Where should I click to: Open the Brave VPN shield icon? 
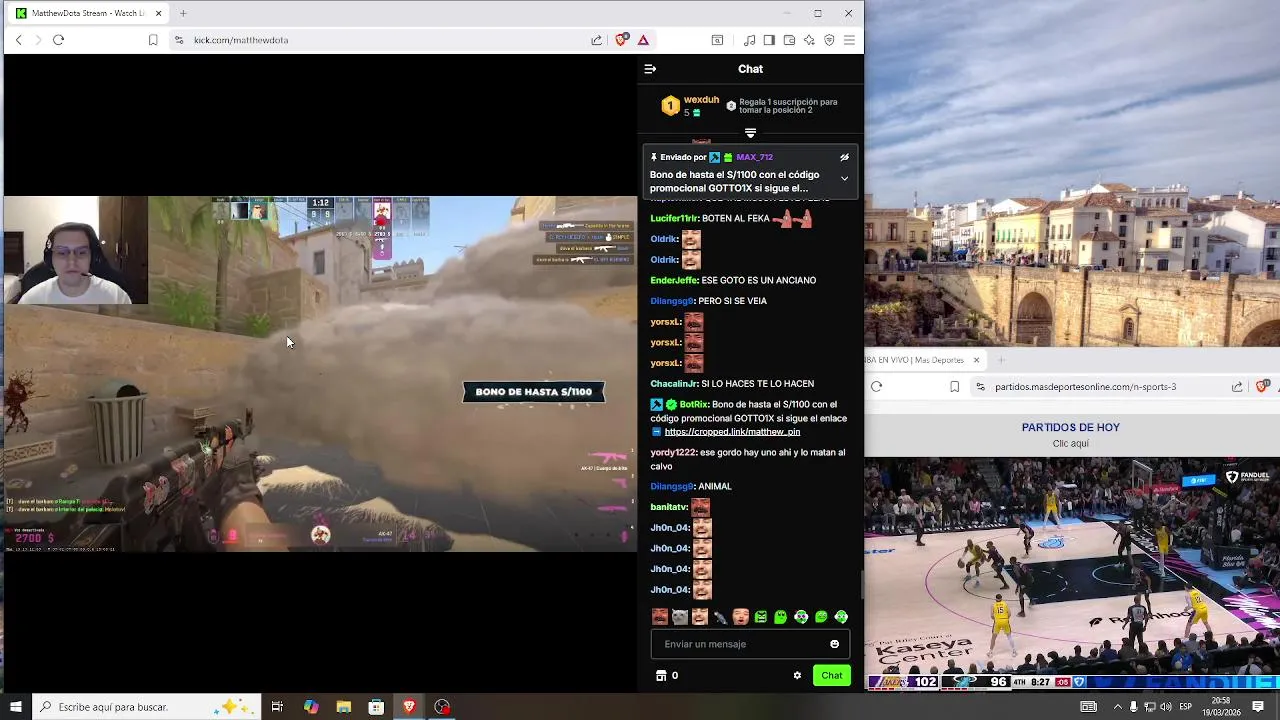(829, 40)
